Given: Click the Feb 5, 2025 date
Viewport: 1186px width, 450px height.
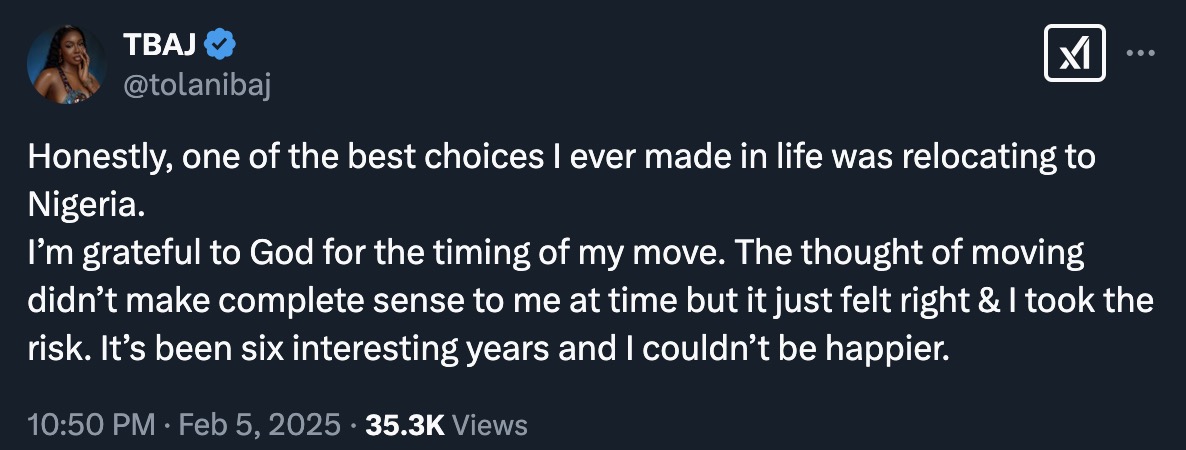Looking at the screenshot, I should click(x=258, y=425).
